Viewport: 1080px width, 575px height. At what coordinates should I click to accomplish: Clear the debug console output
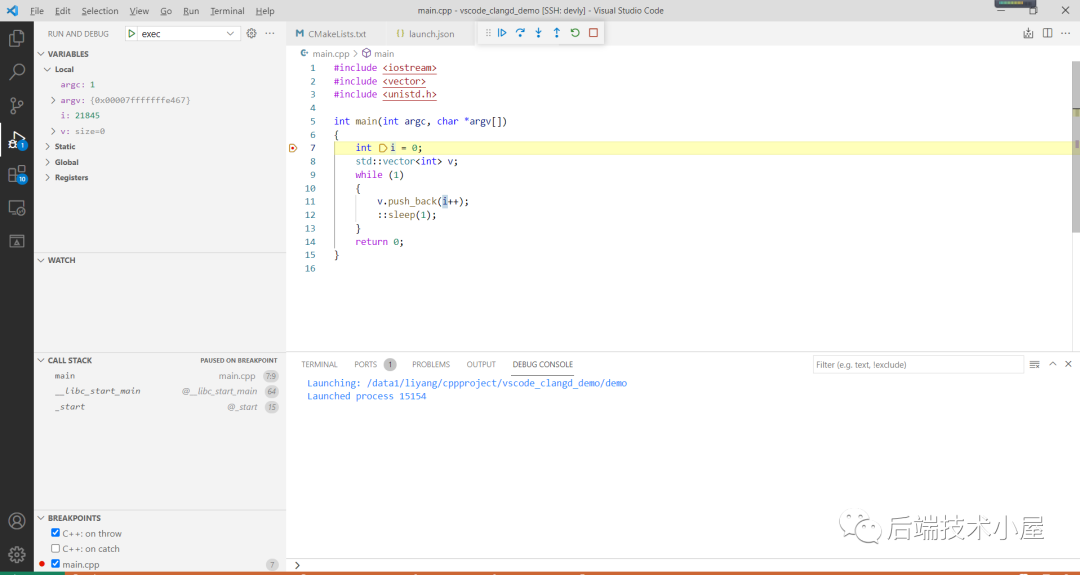tap(1035, 364)
